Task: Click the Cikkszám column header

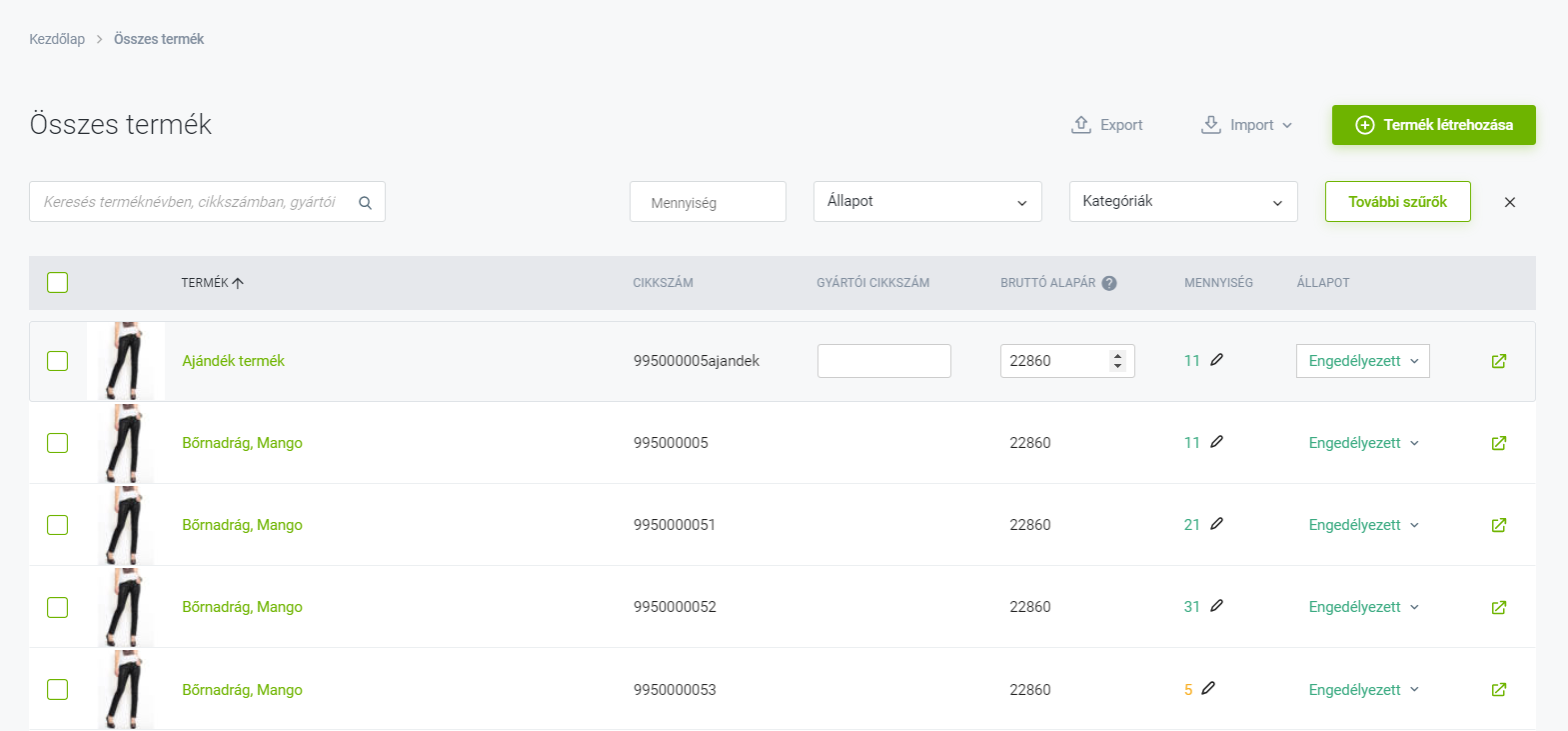Action: 663,283
